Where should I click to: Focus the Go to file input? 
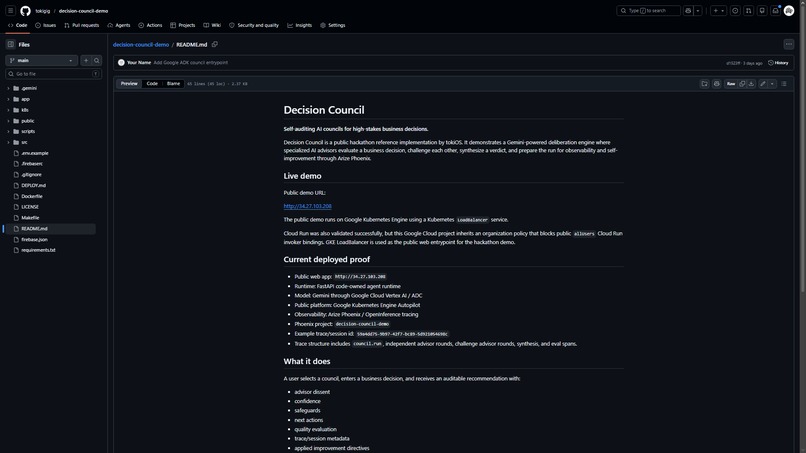(x=53, y=74)
